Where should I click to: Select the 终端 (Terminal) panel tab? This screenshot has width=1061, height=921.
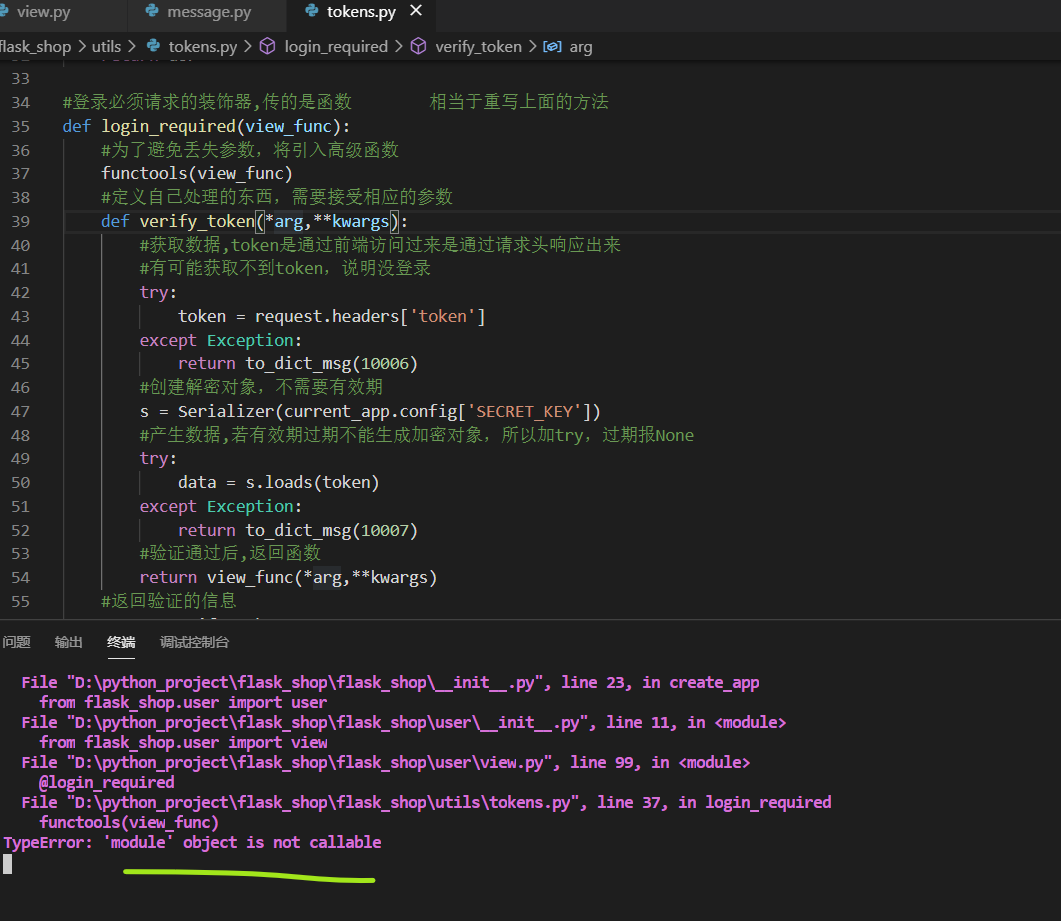(121, 642)
